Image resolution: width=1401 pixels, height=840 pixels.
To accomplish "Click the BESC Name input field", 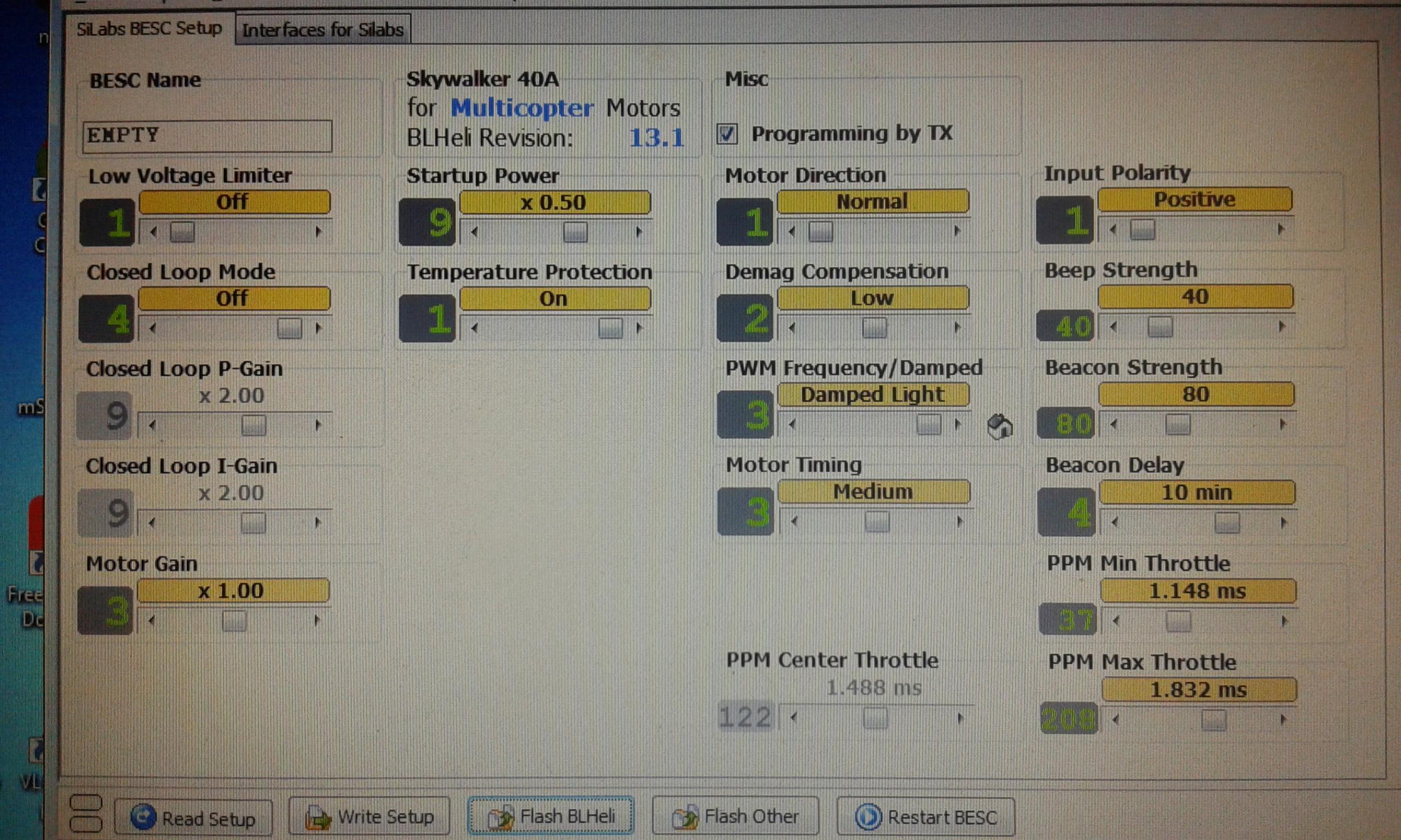I will tap(207, 136).
